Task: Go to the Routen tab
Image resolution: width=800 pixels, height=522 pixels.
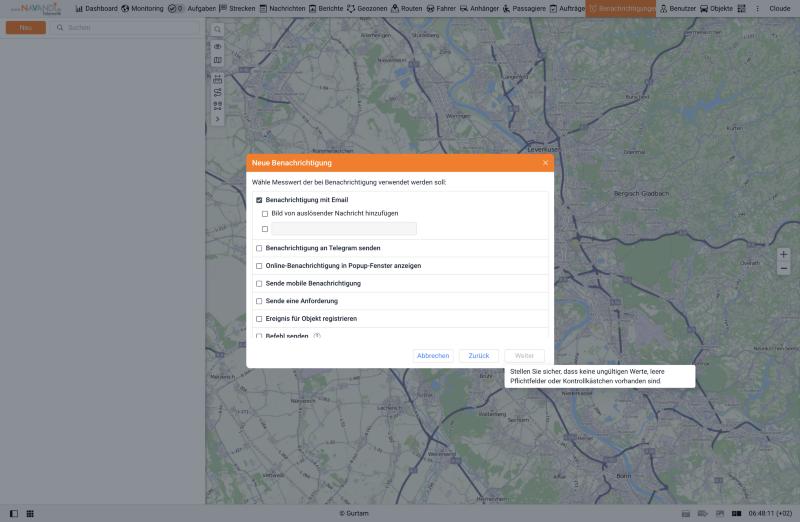Action: 407,9
